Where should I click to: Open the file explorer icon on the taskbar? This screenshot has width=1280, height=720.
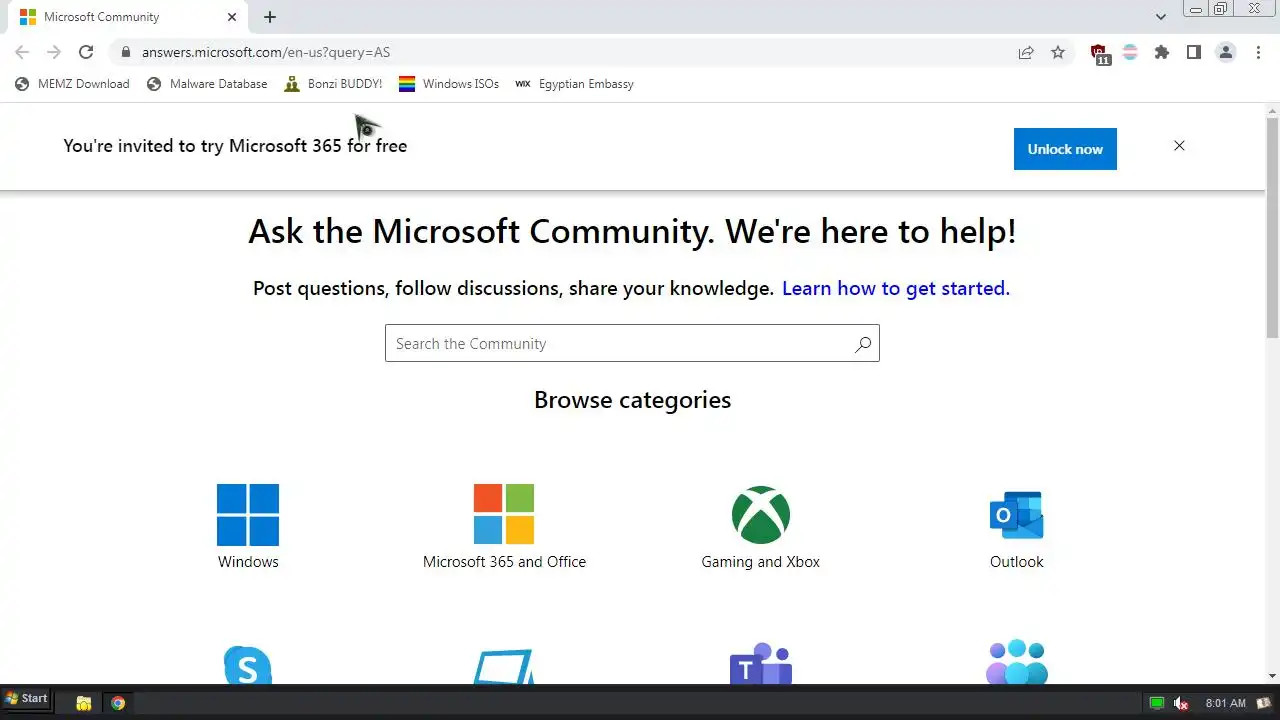pyautogui.click(x=84, y=703)
